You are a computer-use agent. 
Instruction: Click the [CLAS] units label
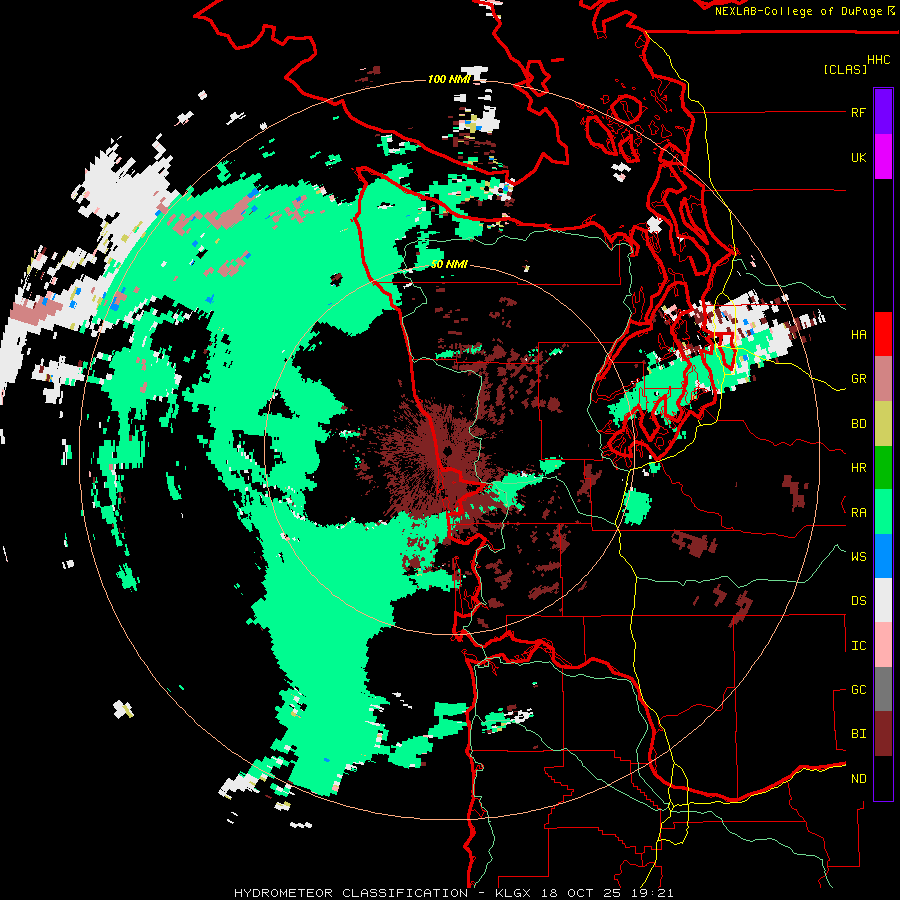coord(845,69)
